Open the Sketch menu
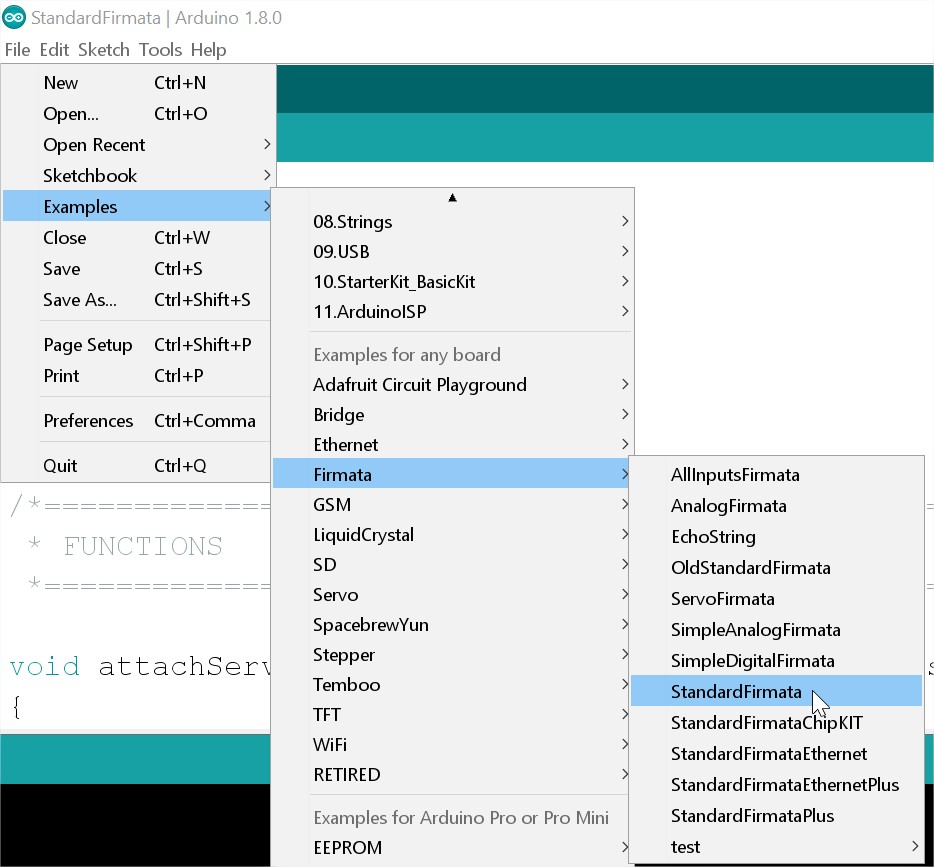The width and height of the screenshot is (934, 867). click(104, 49)
